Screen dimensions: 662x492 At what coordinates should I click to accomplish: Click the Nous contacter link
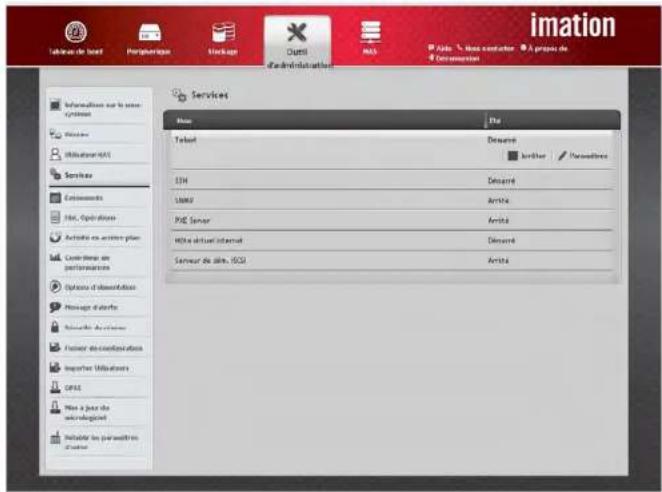point(486,48)
